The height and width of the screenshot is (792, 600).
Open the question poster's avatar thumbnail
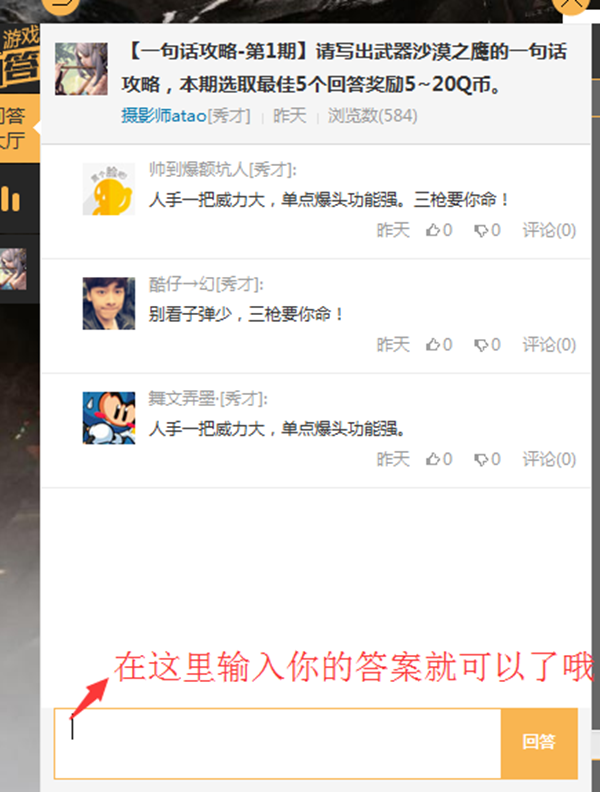(81, 69)
